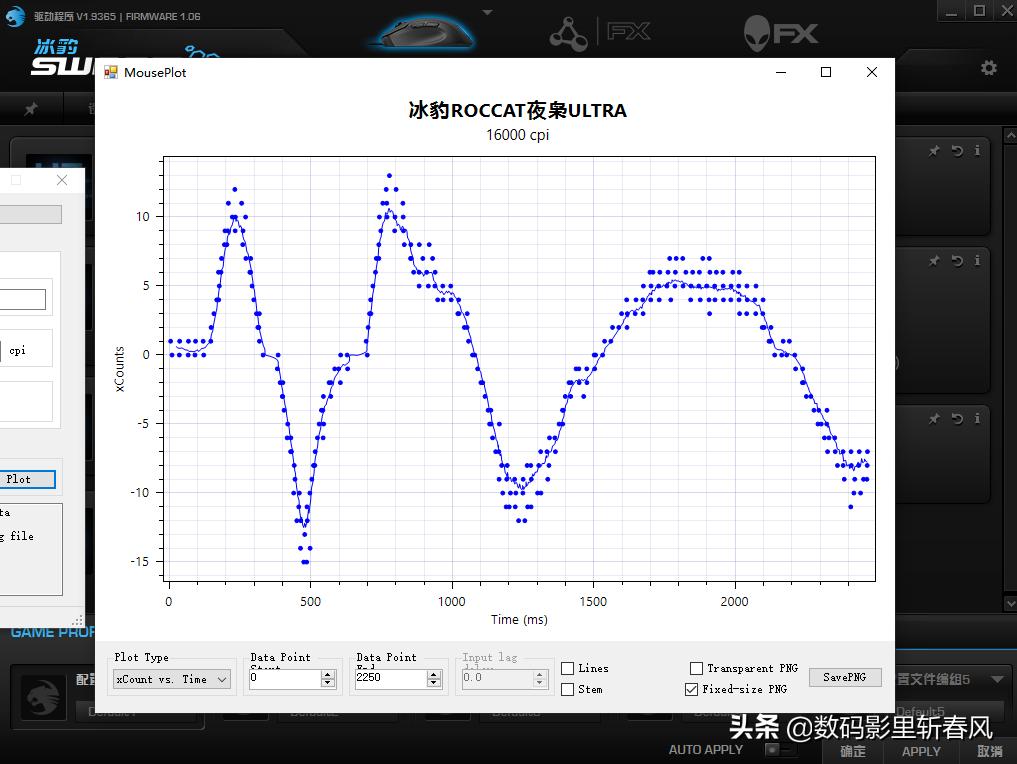Click the Plot button in the left dialog
The image size is (1017, 764).
point(19,479)
